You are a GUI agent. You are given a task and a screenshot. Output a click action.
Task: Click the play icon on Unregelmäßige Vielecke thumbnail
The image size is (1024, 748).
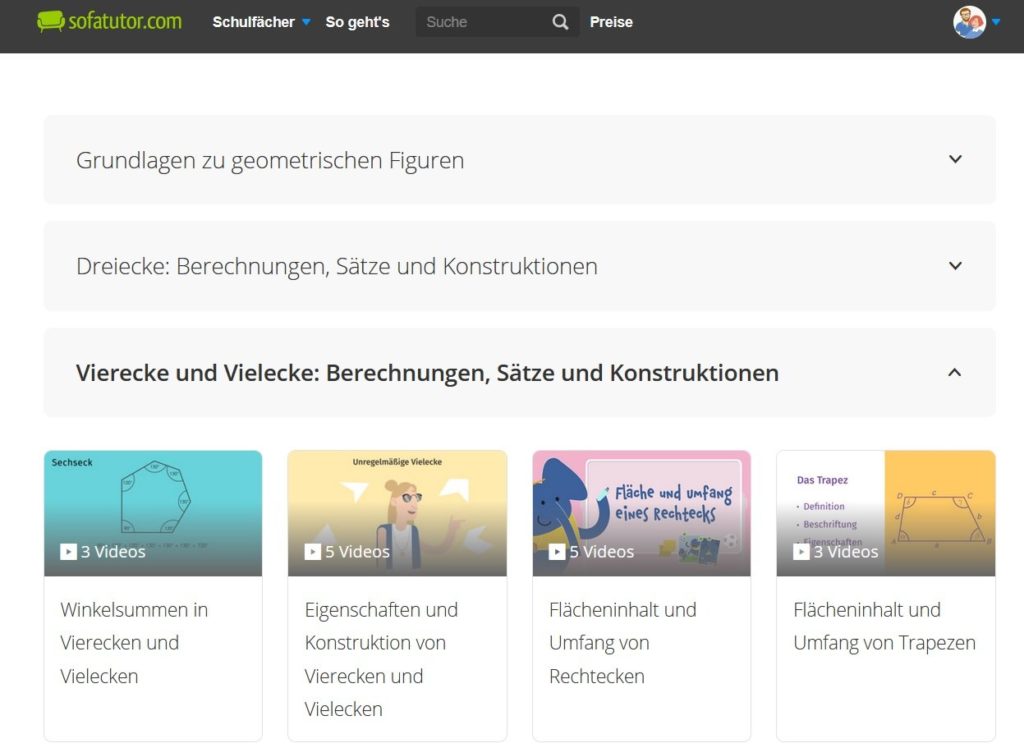(x=311, y=551)
